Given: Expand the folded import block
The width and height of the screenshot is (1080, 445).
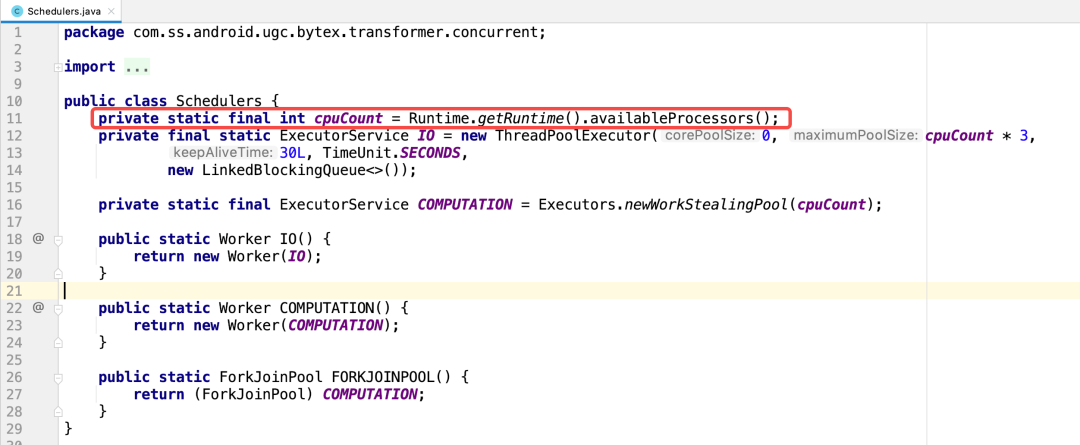Looking at the screenshot, I should [57, 67].
